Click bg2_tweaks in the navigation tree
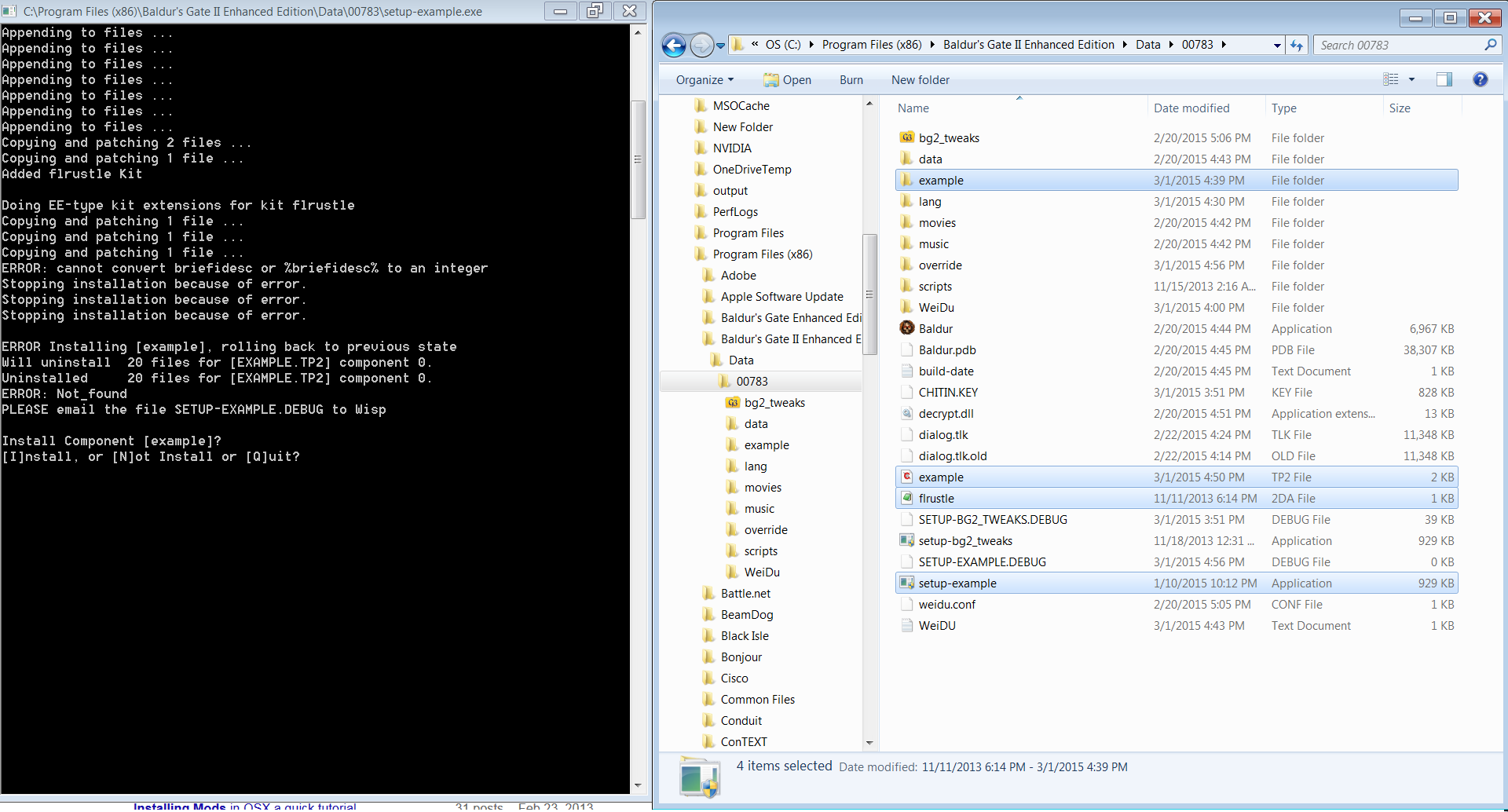This screenshot has width=1508, height=812. pyautogui.click(x=774, y=403)
